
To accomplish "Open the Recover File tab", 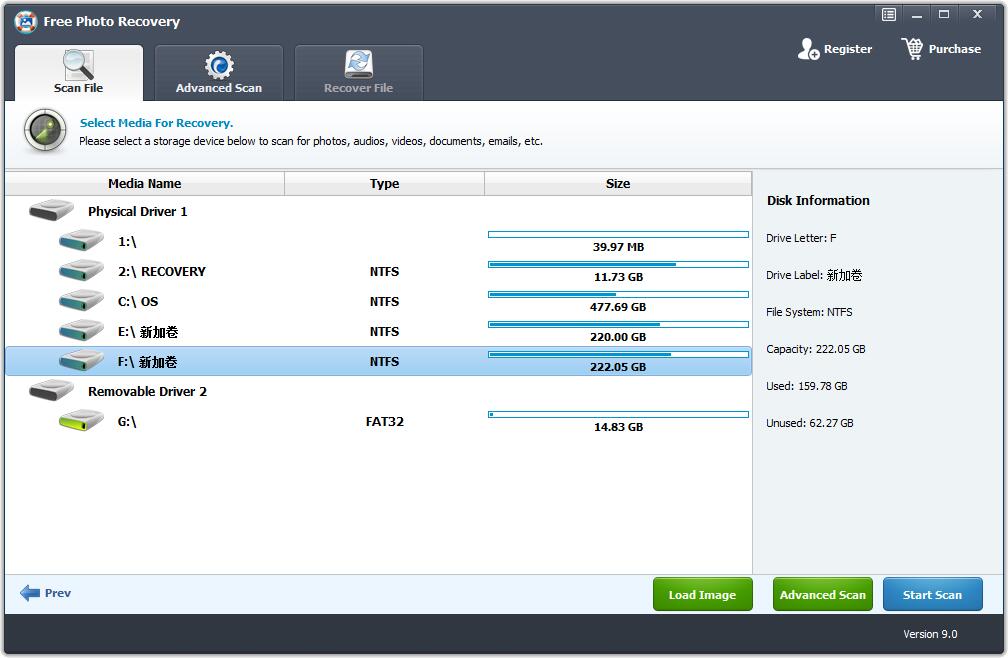I will tap(359, 73).
